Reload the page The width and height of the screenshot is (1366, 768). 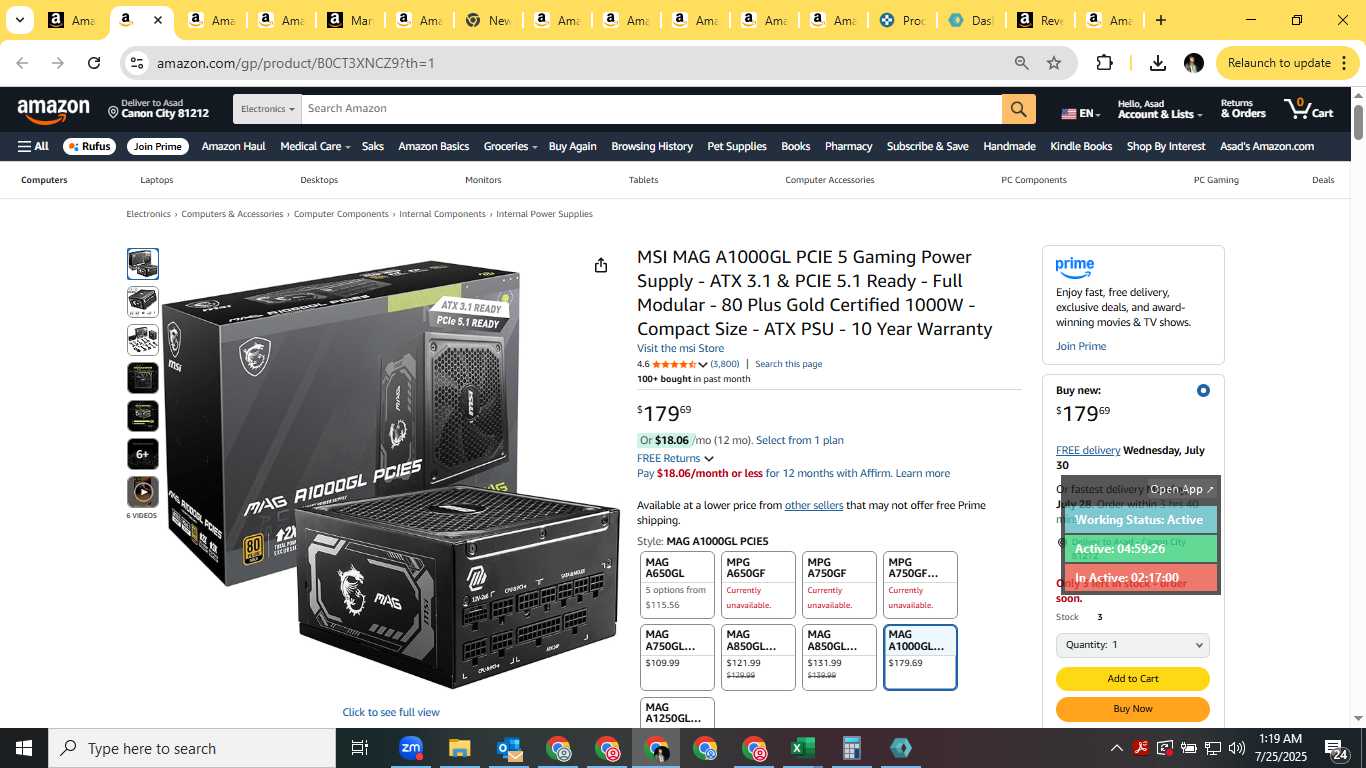[x=94, y=63]
